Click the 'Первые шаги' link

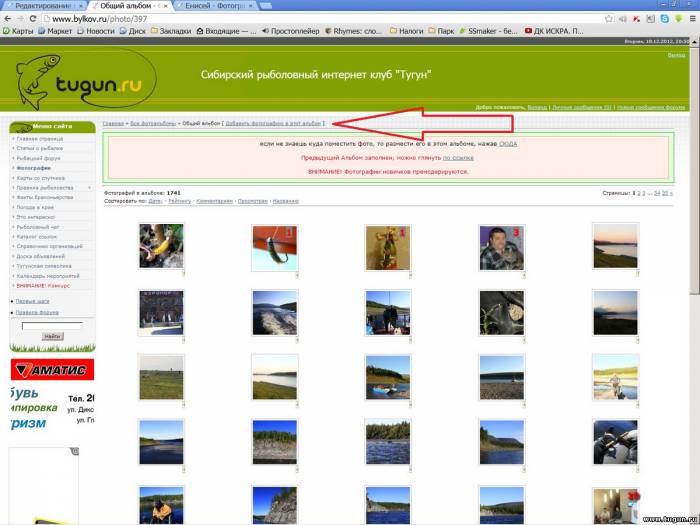pyautogui.click(x=33, y=301)
